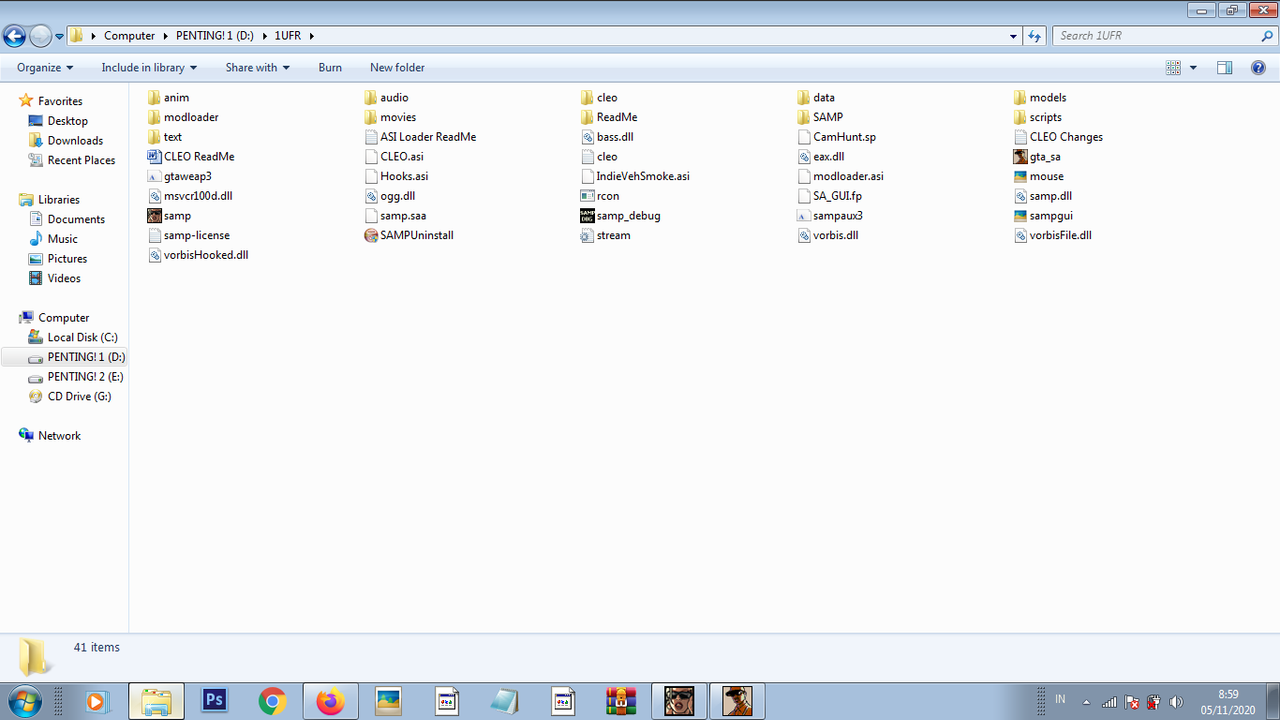Select CD Drive (G:) in the navigation pane
1280x720 pixels.
click(79, 396)
